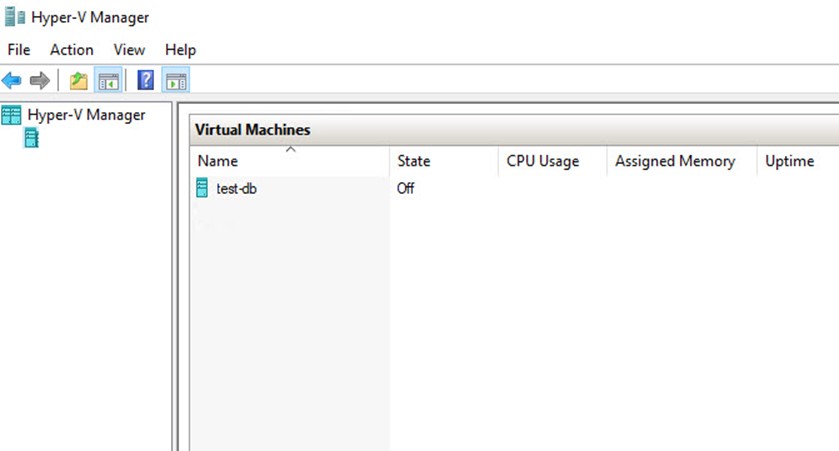The width and height of the screenshot is (839, 451).
Task: Select the Hyper-V Manager root tree icon
Action: pos(11,115)
